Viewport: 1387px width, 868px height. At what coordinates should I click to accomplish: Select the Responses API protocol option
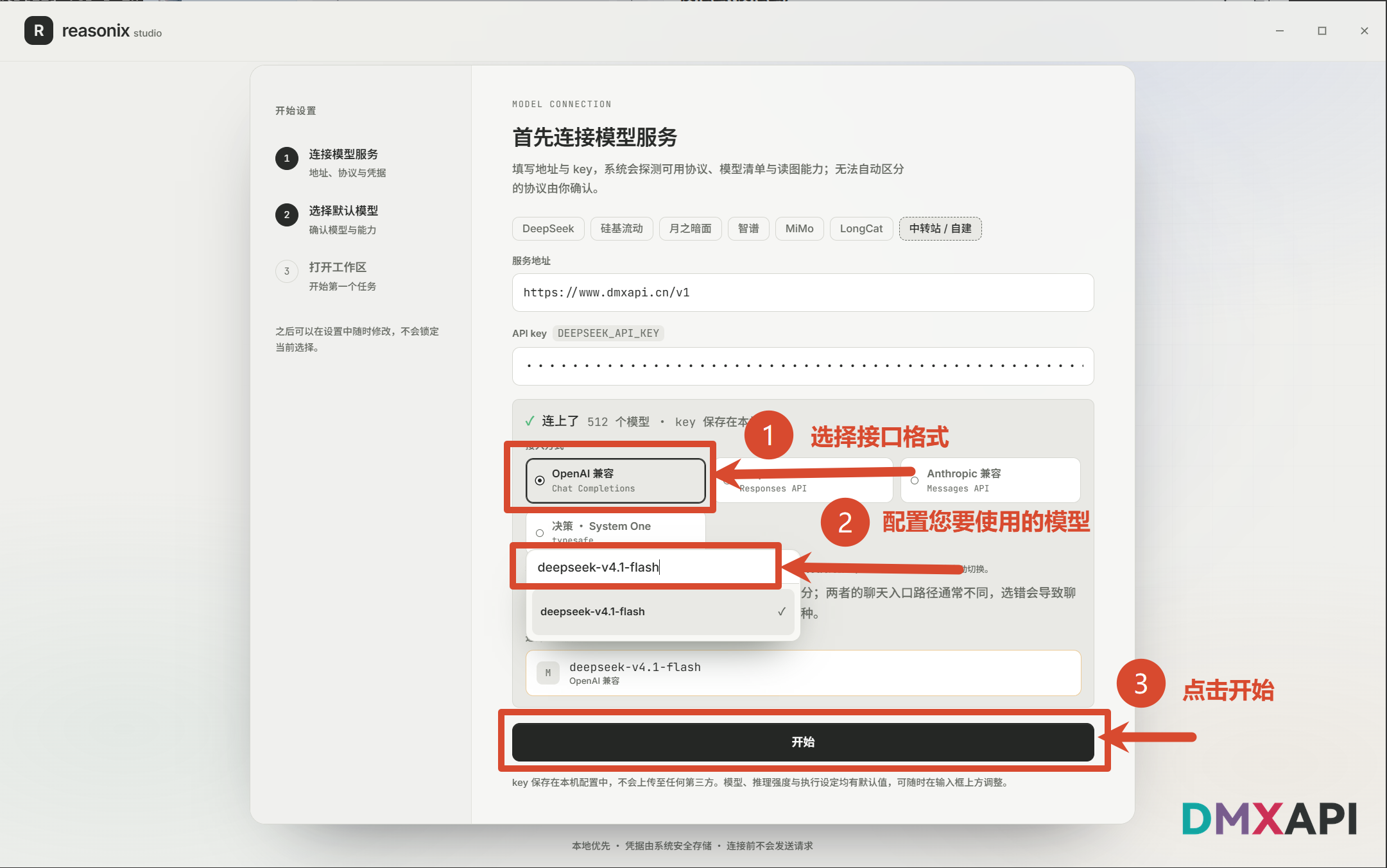(x=803, y=481)
